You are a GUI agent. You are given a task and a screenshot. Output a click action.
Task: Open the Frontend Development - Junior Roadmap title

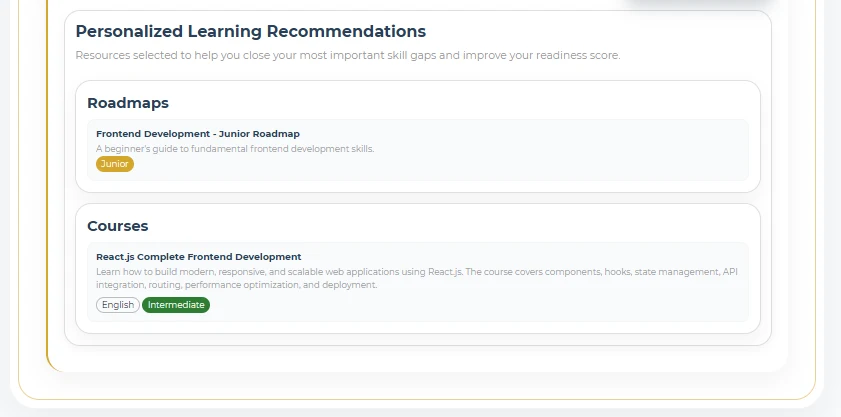click(x=198, y=134)
